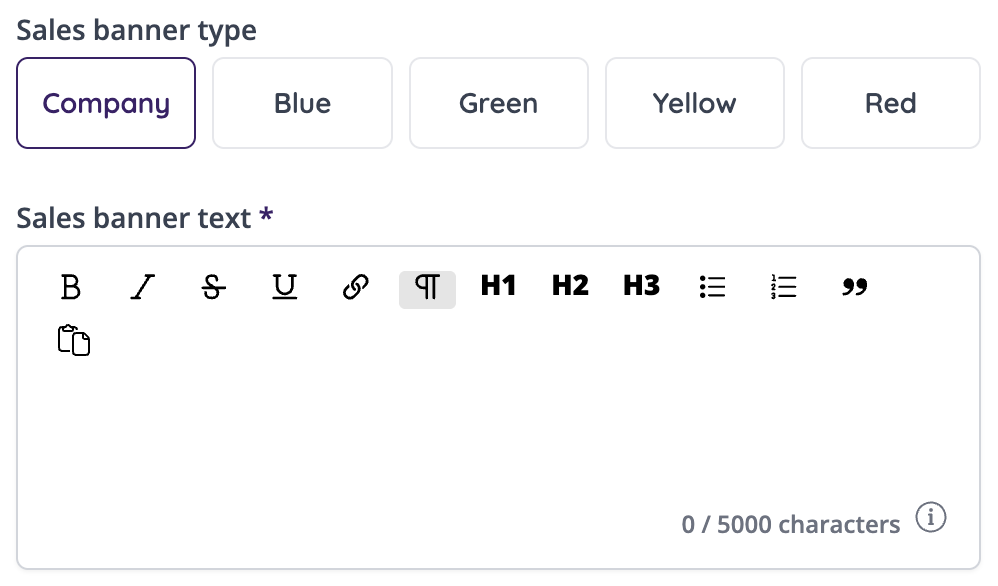Choose the Blue sales banner type
998x586 pixels.
pyautogui.click(x=302, y=103)
